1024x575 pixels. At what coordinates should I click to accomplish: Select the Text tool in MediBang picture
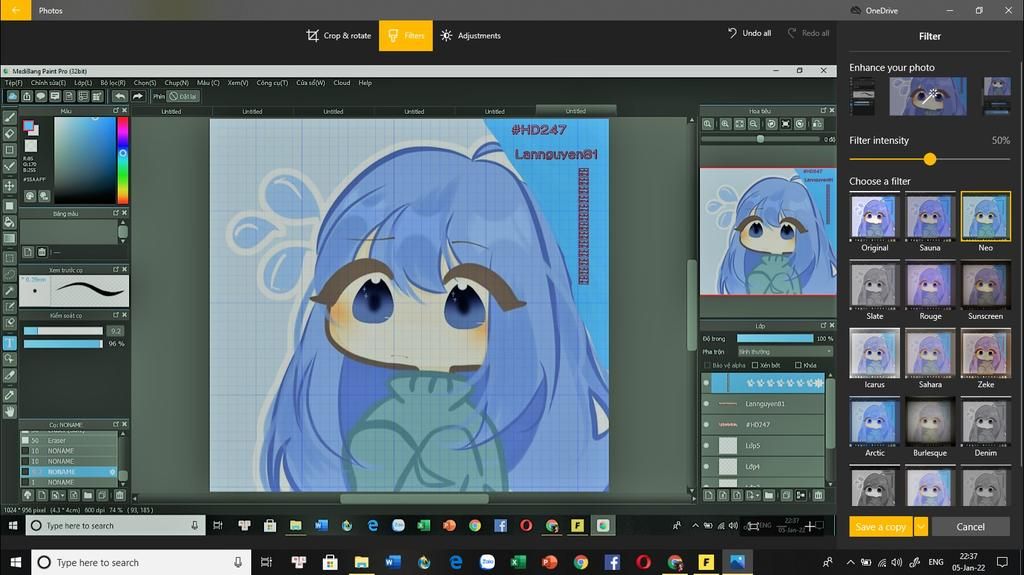pos(10,342)
